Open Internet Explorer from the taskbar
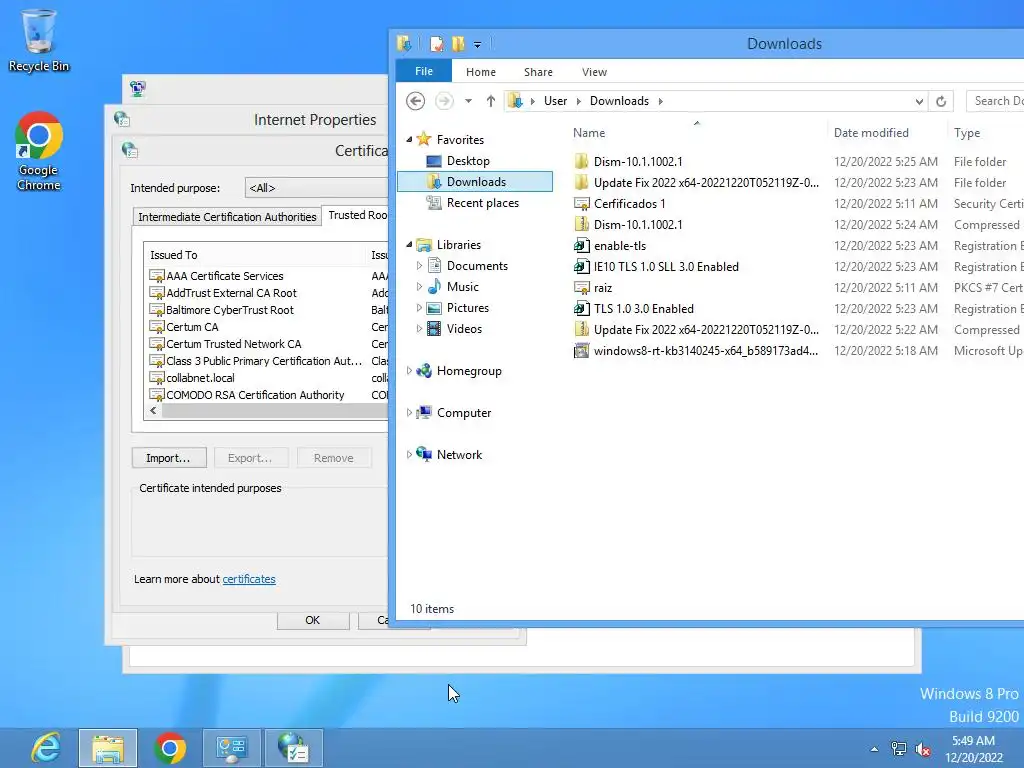 pos(46,748)
